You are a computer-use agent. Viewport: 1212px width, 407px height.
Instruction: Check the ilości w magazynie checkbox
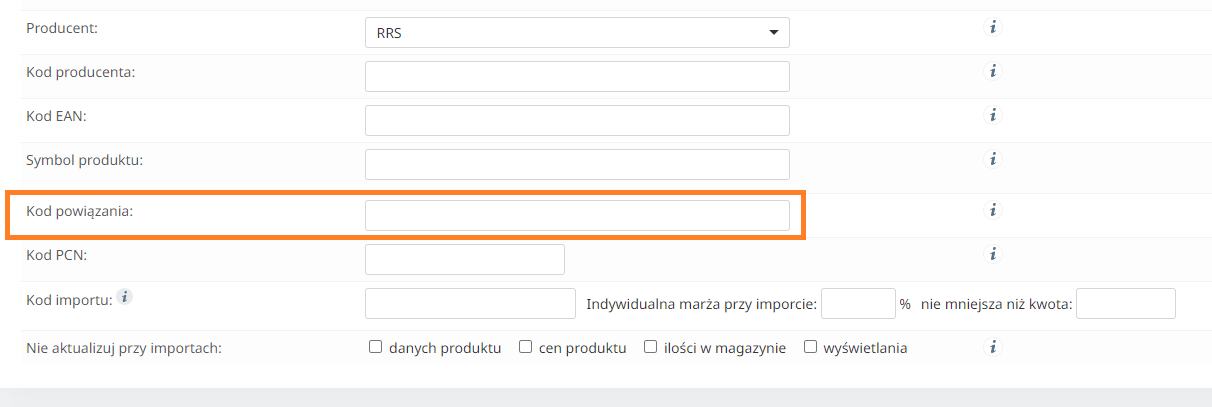point(650,348)
